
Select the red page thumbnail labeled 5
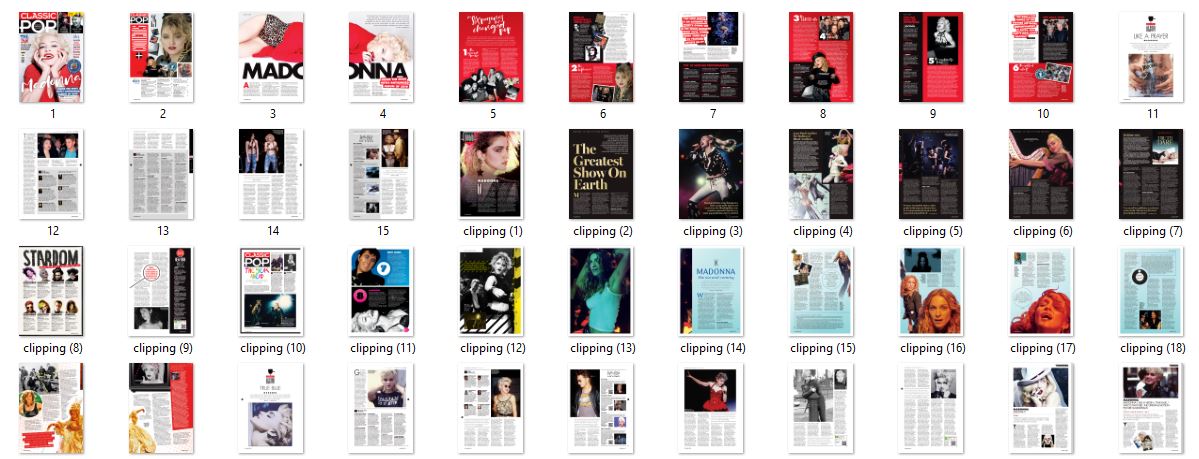pos(492,57)
